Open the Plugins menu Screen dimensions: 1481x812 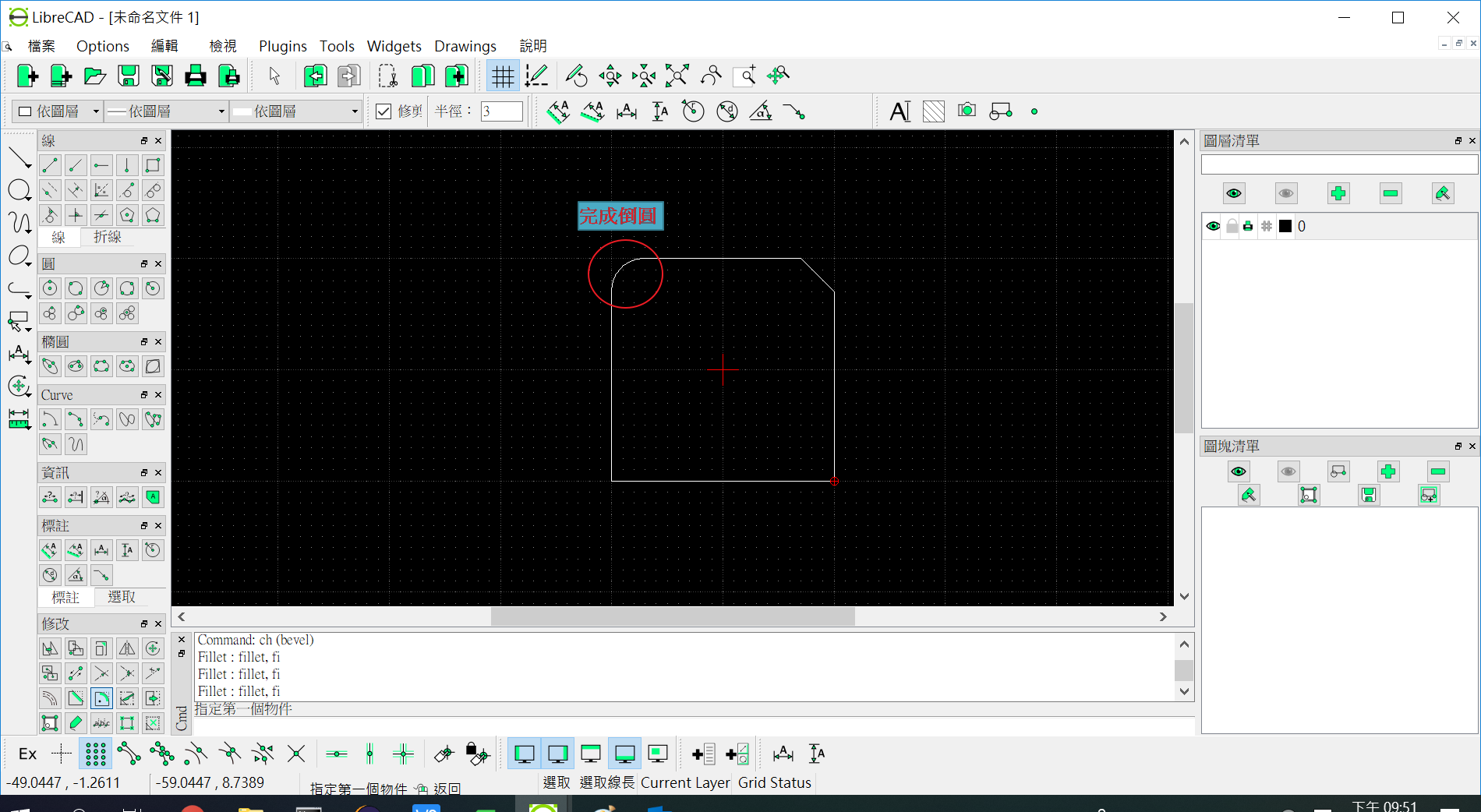(283, 46)
